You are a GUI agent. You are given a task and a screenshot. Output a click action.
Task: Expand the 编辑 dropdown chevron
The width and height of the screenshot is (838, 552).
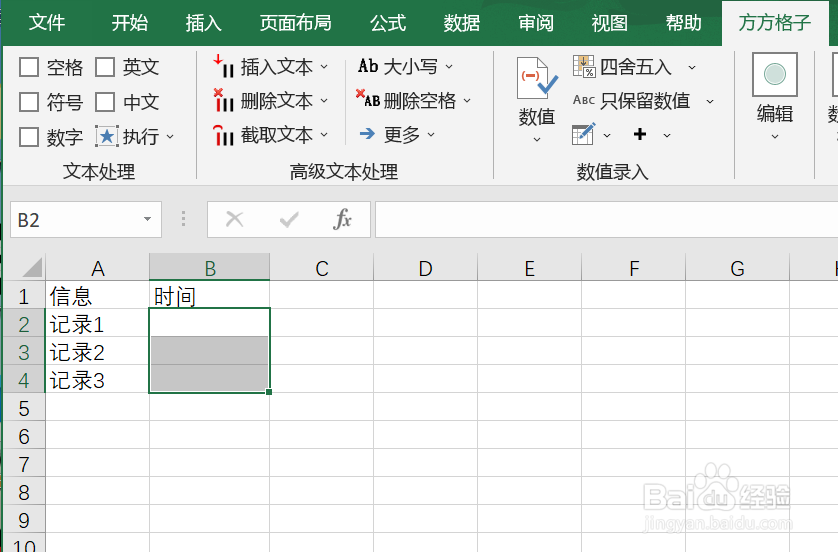[774, 137]
